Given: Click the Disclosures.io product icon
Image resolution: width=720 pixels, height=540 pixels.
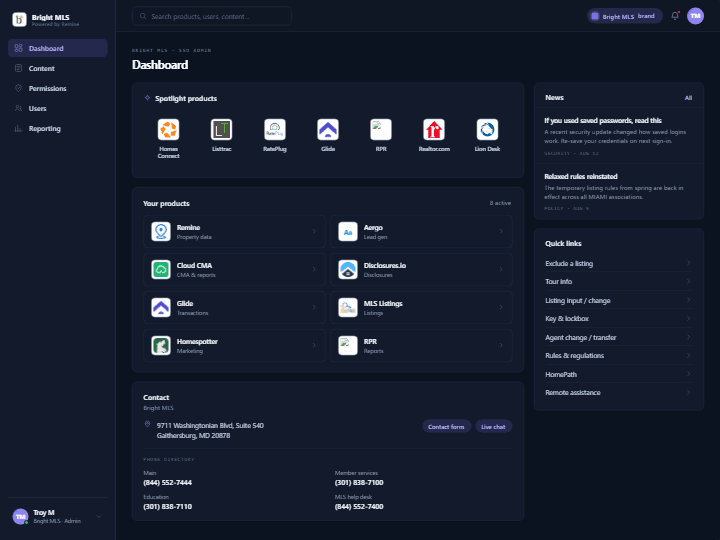Looking at the screenshot, I should 348,270.
